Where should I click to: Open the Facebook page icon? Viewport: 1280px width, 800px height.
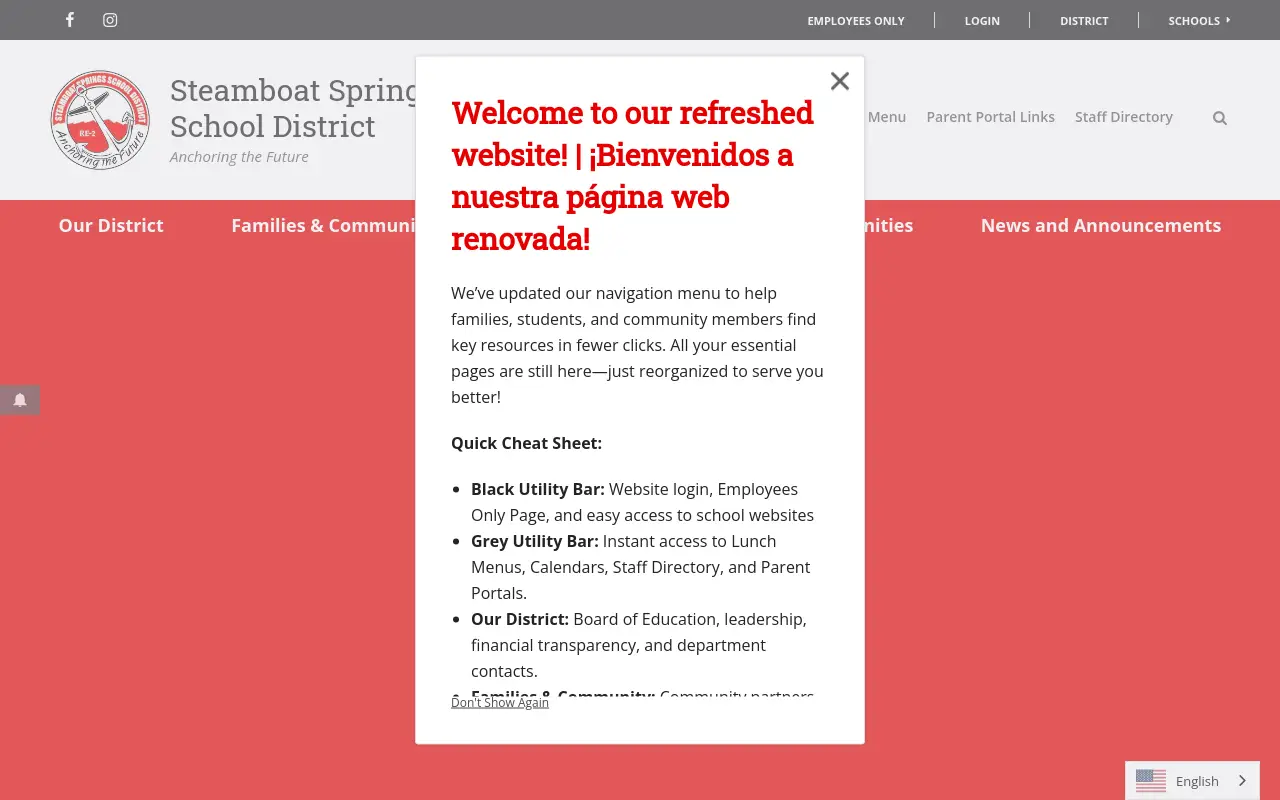[69, 20]
